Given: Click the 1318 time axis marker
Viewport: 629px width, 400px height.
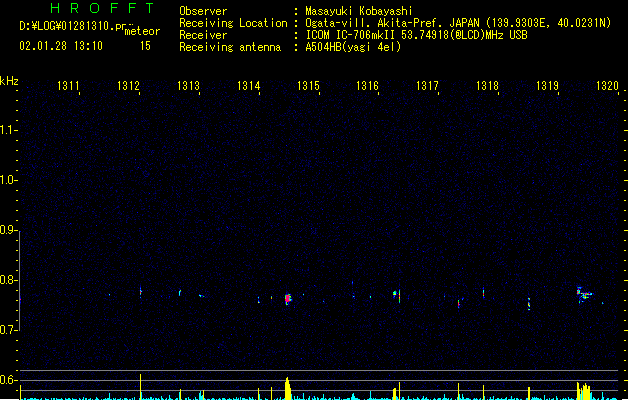Looking at the screenshot, I should 487,86.
